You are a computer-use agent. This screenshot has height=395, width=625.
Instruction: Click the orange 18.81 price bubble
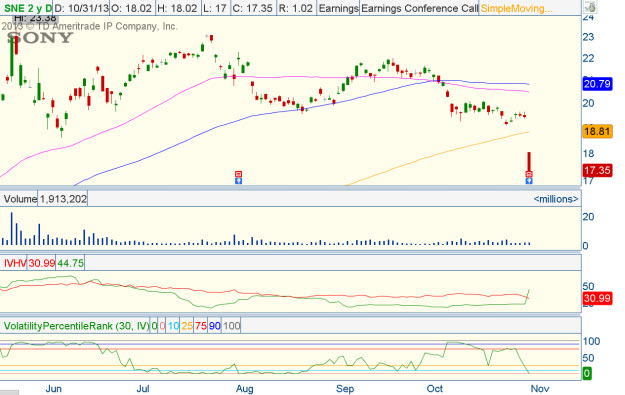597,131
